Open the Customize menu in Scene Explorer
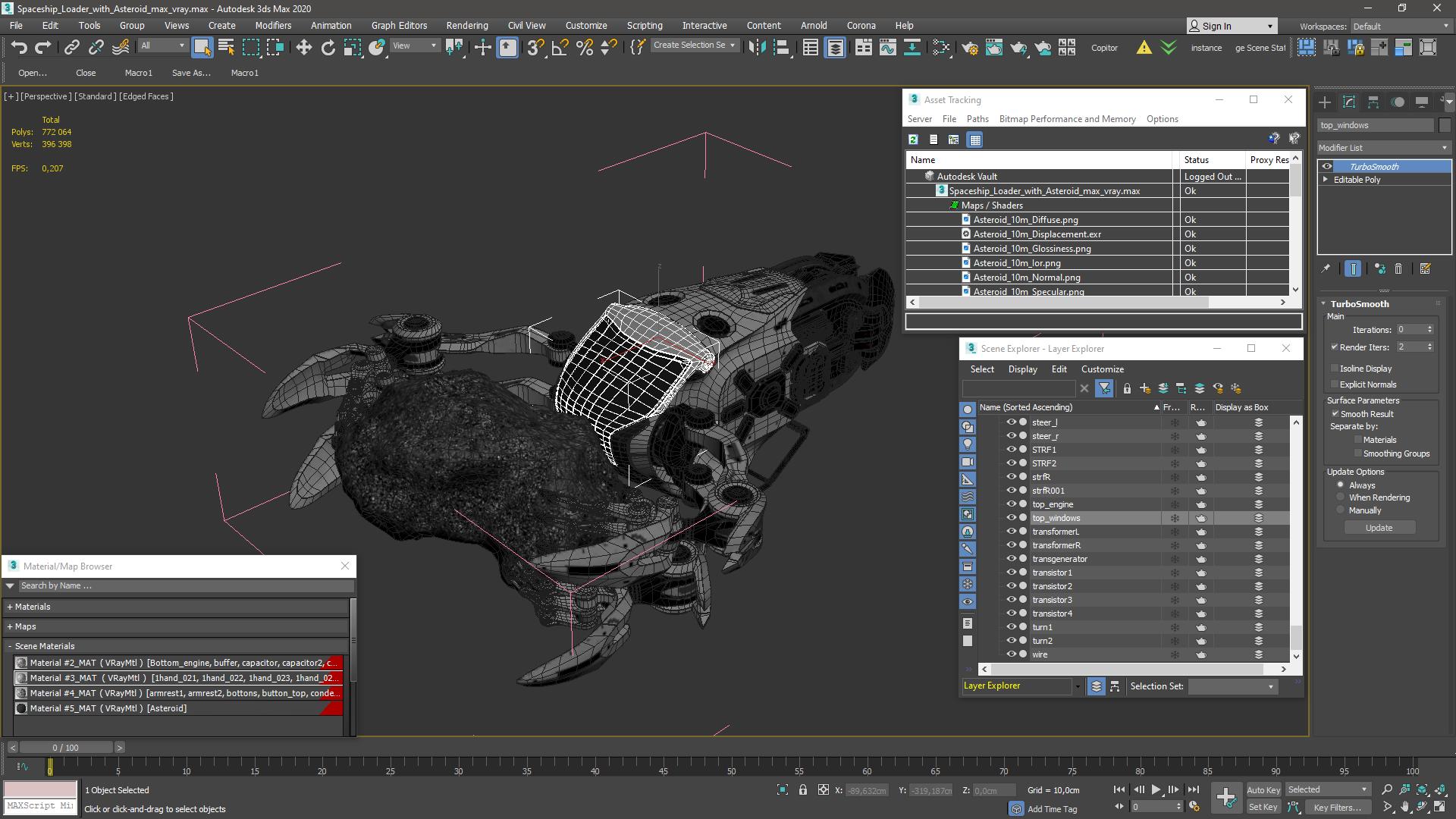1456x819 pixels. 1103,369
